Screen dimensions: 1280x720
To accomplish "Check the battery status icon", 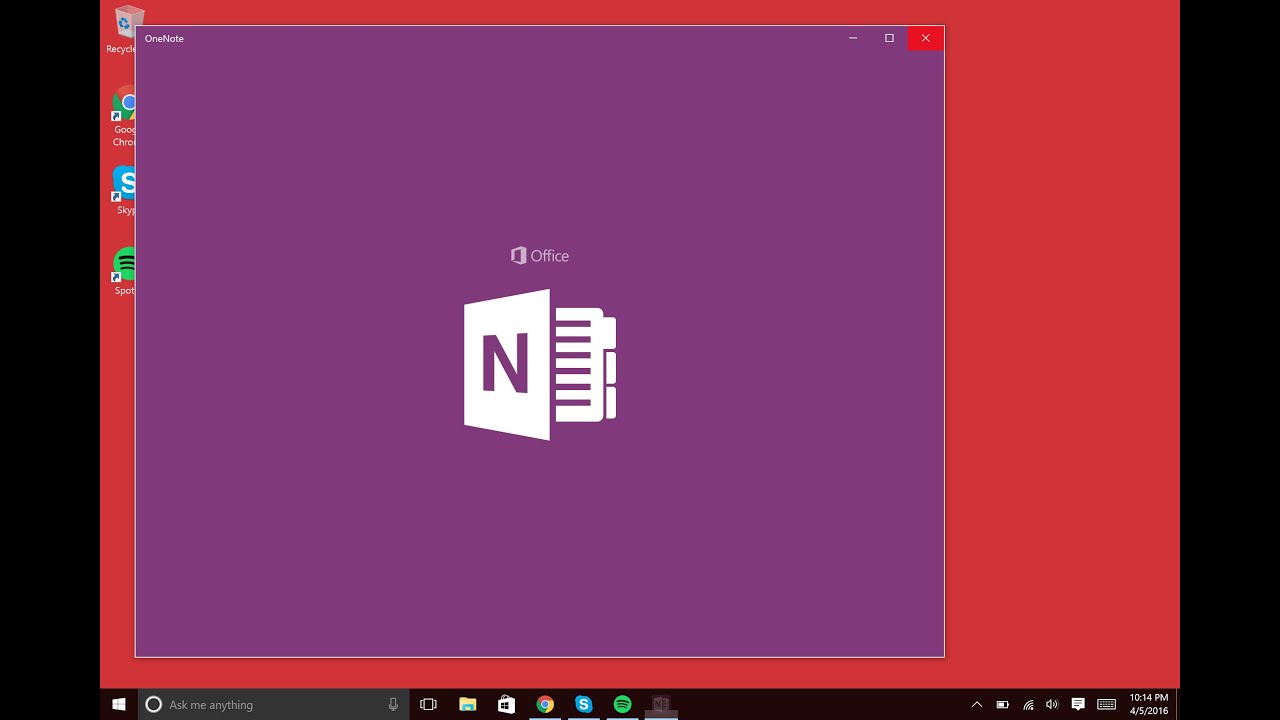I will tap(1002, 704).
